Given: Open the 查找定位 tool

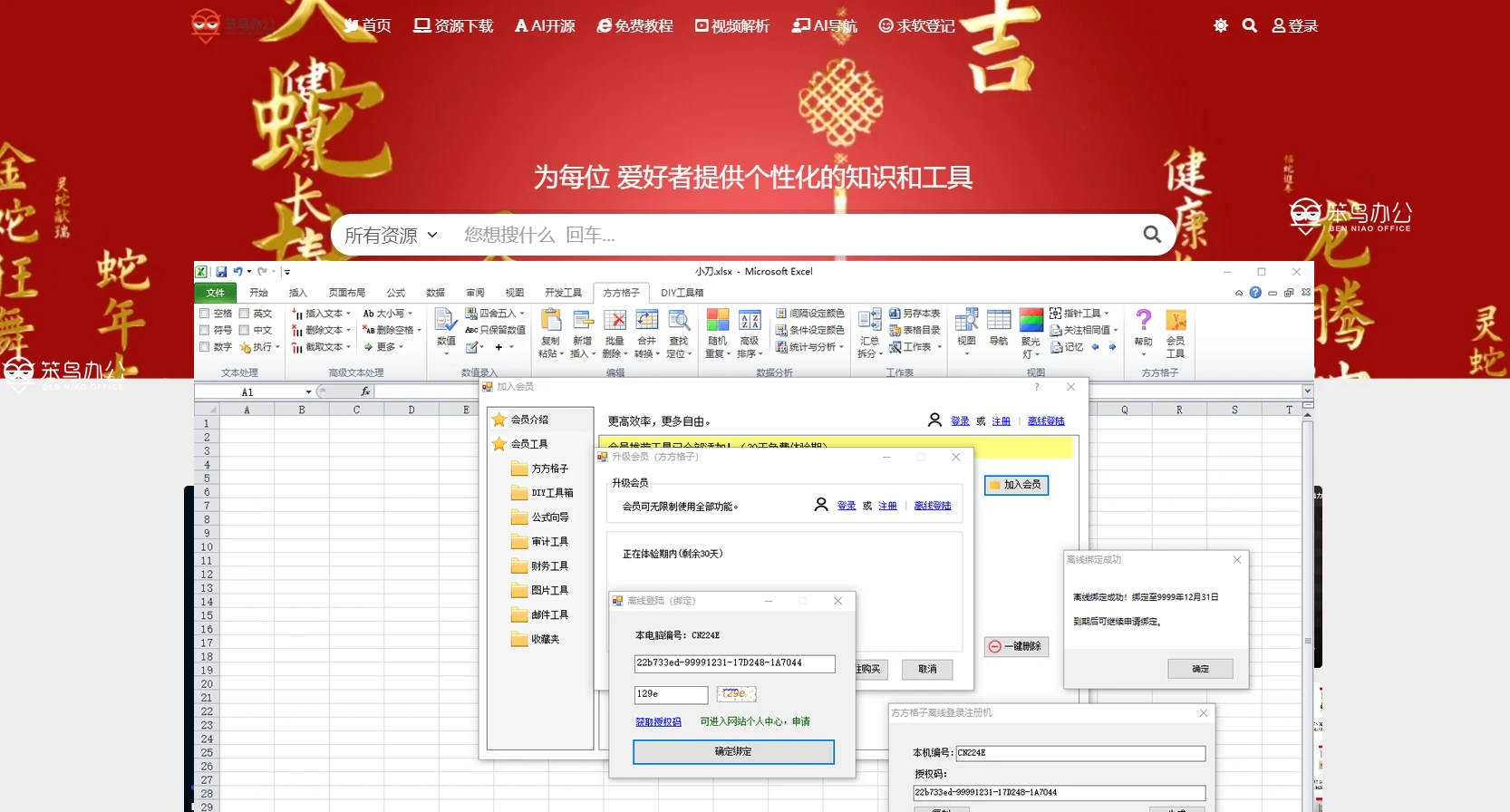Looking at the screenshot, I should (679, 333).
